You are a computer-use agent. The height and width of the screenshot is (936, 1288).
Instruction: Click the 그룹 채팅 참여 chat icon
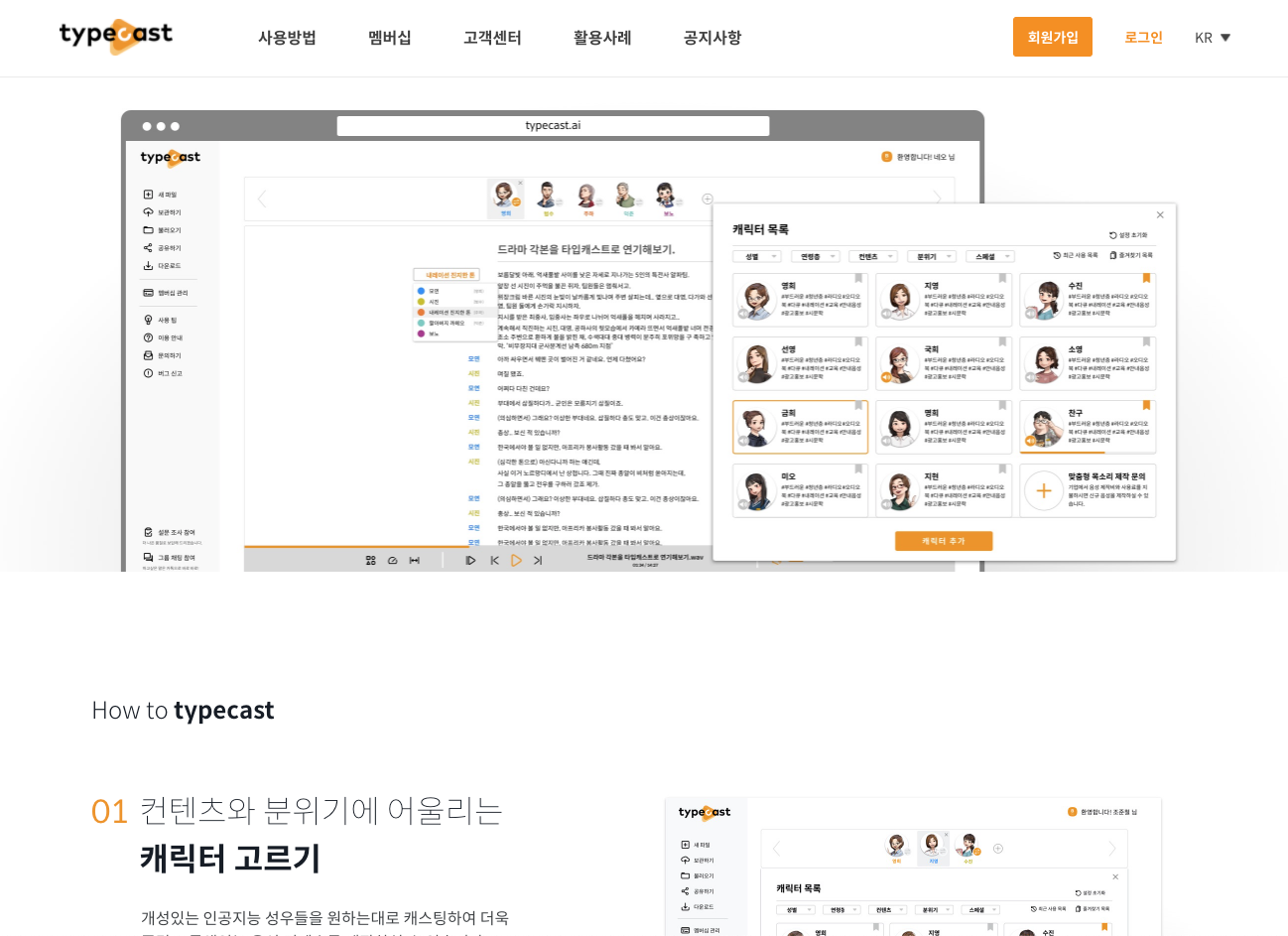click(x=148, y=558)
